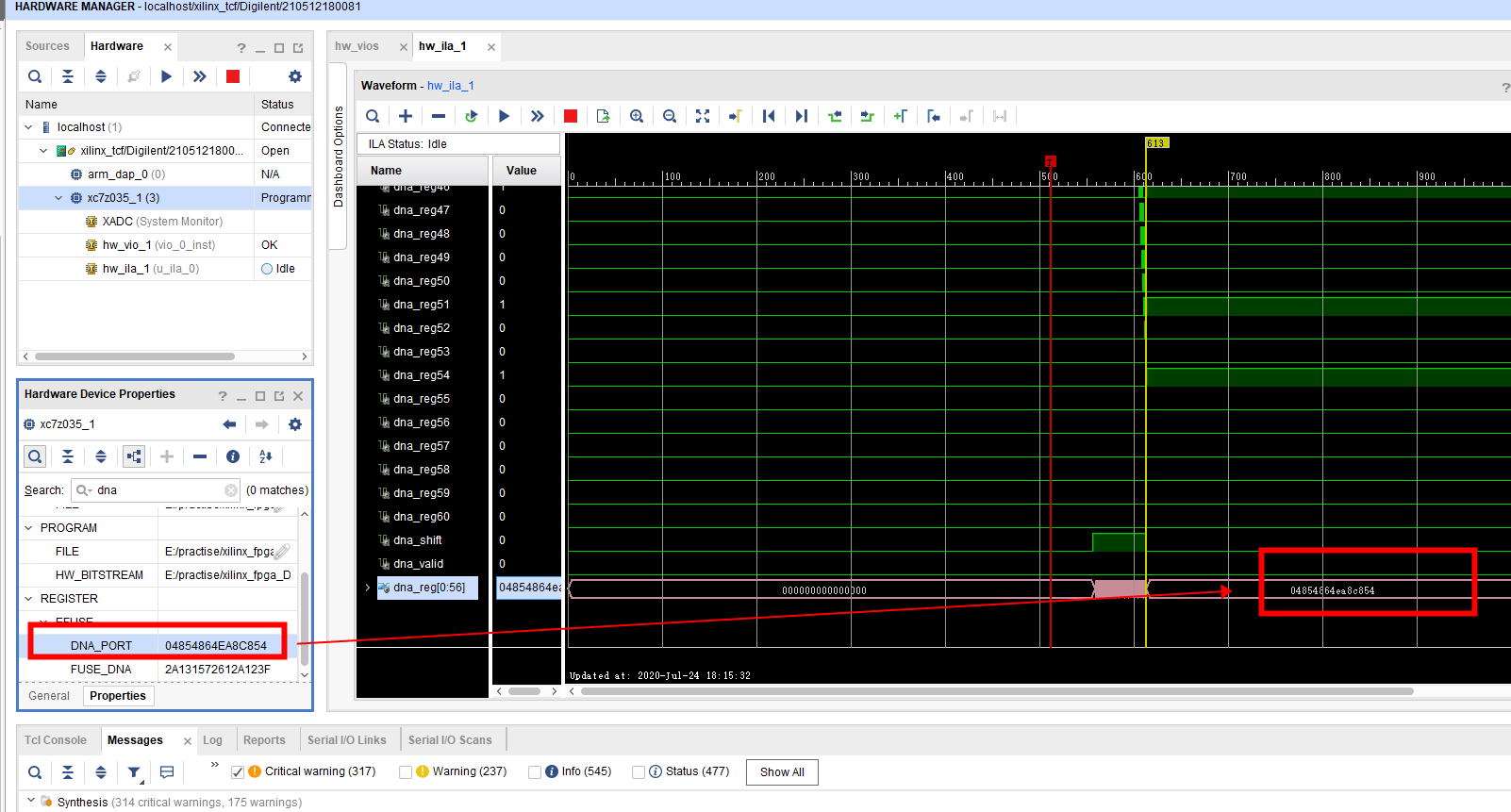Collapse PROGRAM property group
The height and width of the screenshot is (812, 1511).
[28, 528]
